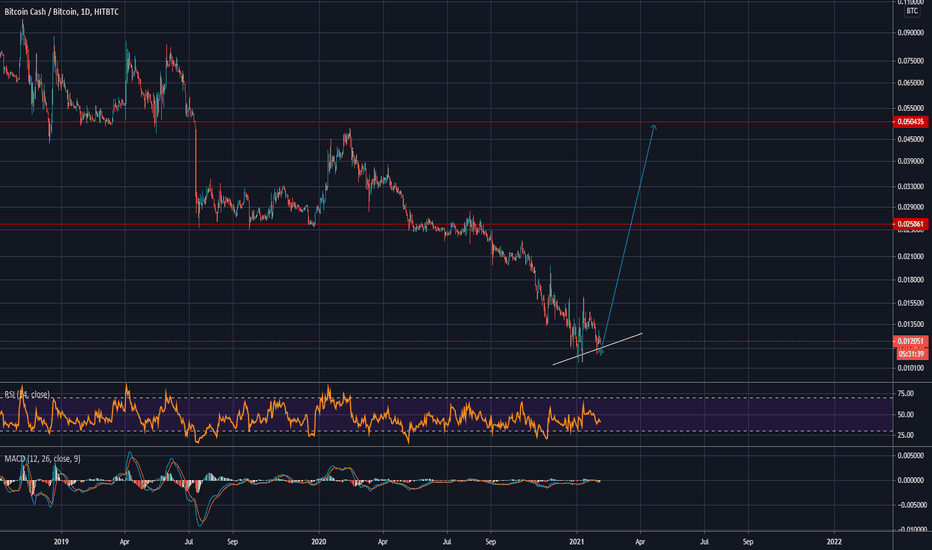932x550 pixels.
Task: Select the upper red horizontal line at 0.050435
Action: [446, 122]
